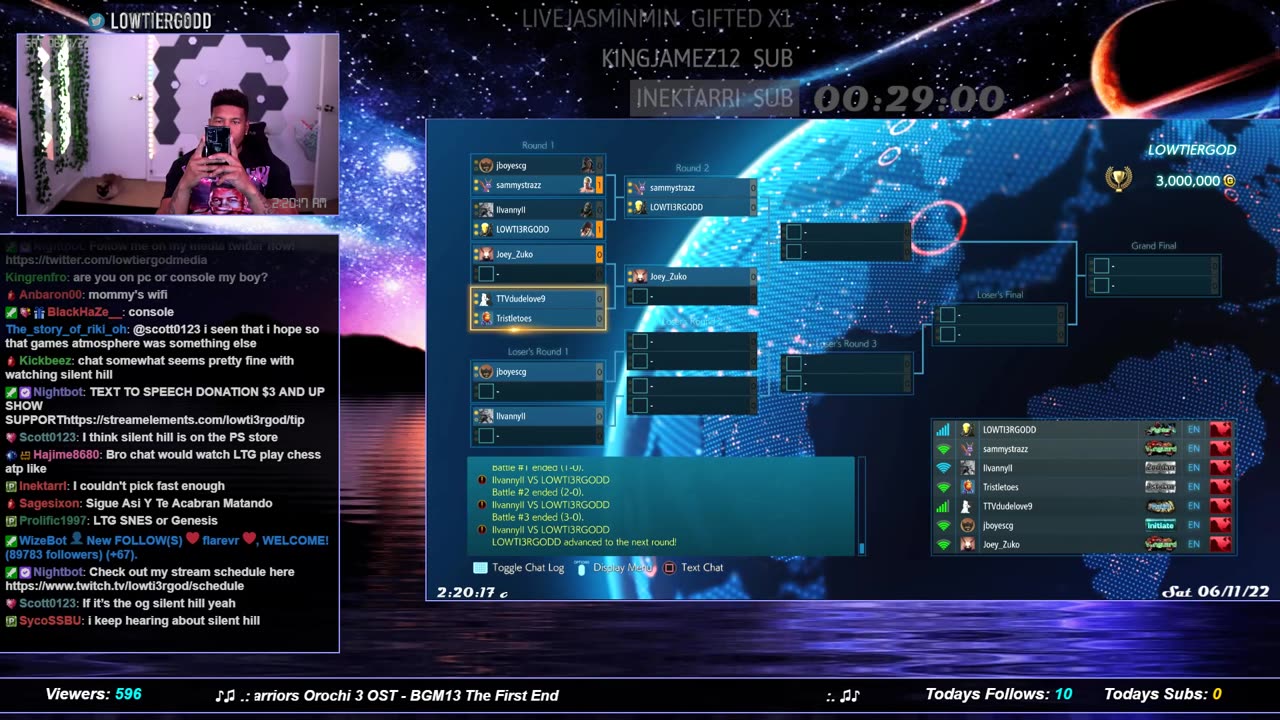Click Joey_Zuko's avatar in the Round 2 bracket

point(638,276)
